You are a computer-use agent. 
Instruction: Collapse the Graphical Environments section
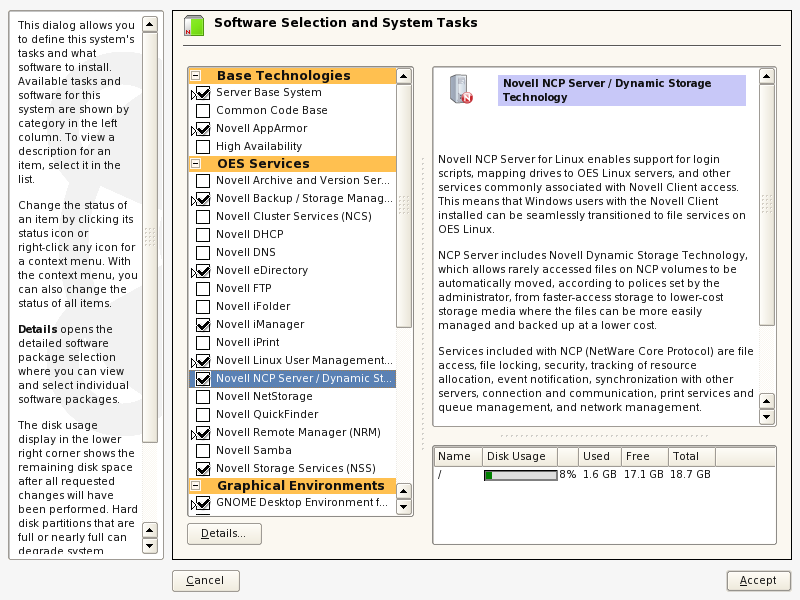(196, 486)
